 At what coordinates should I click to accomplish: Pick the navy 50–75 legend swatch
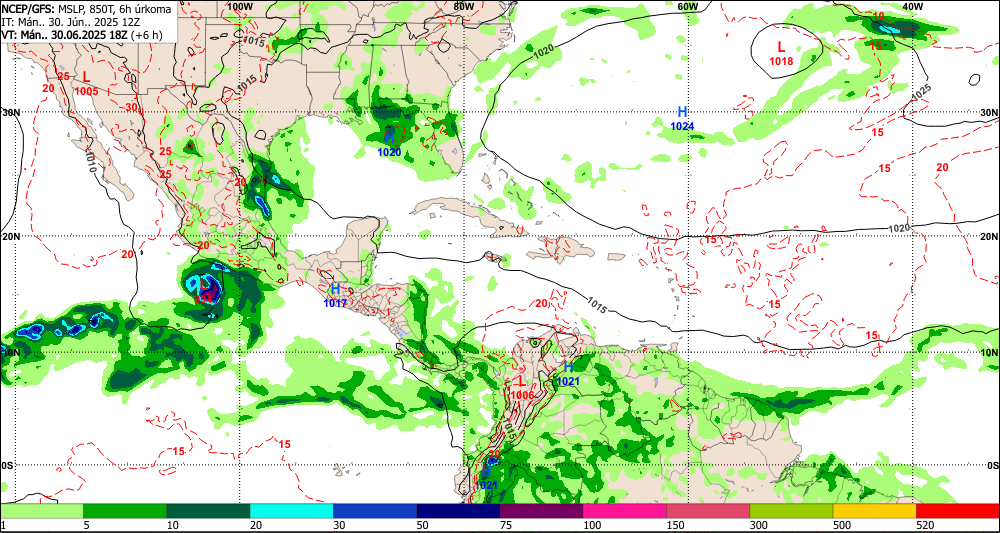[x=458, y=511]
